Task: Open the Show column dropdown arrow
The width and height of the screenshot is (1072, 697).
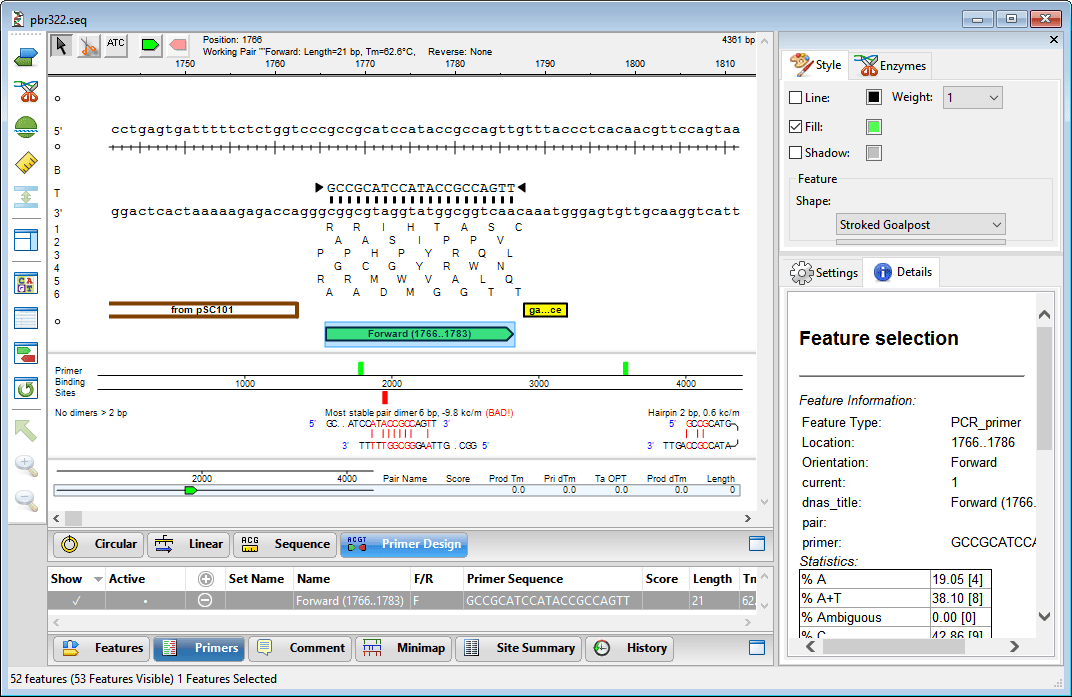Action: 98,579
